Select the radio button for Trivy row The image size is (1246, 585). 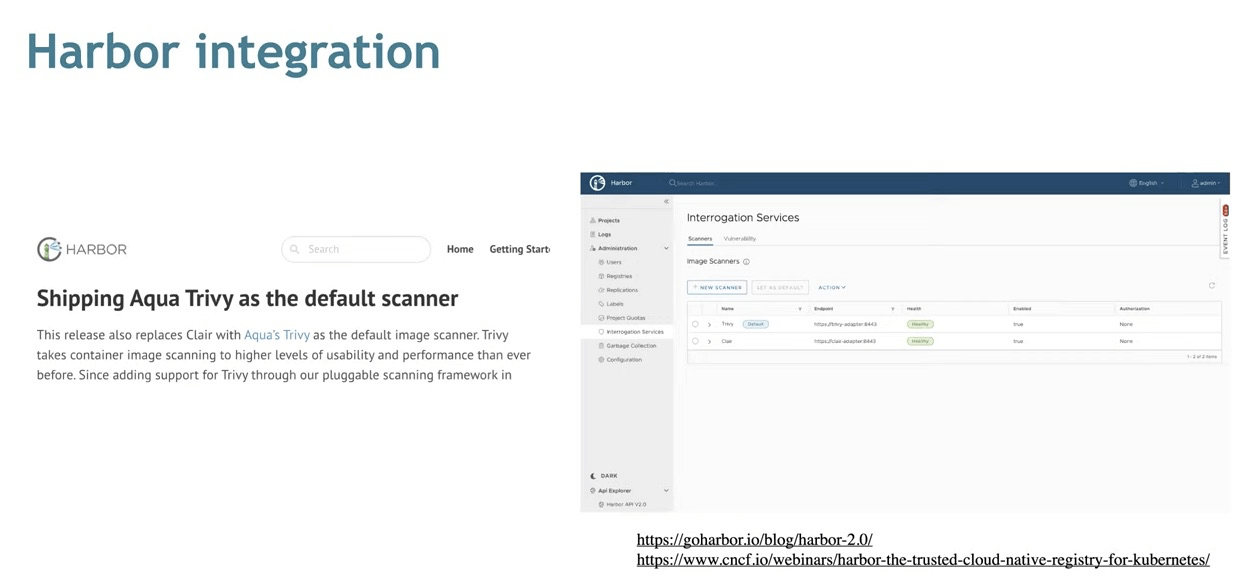[695, 324]
